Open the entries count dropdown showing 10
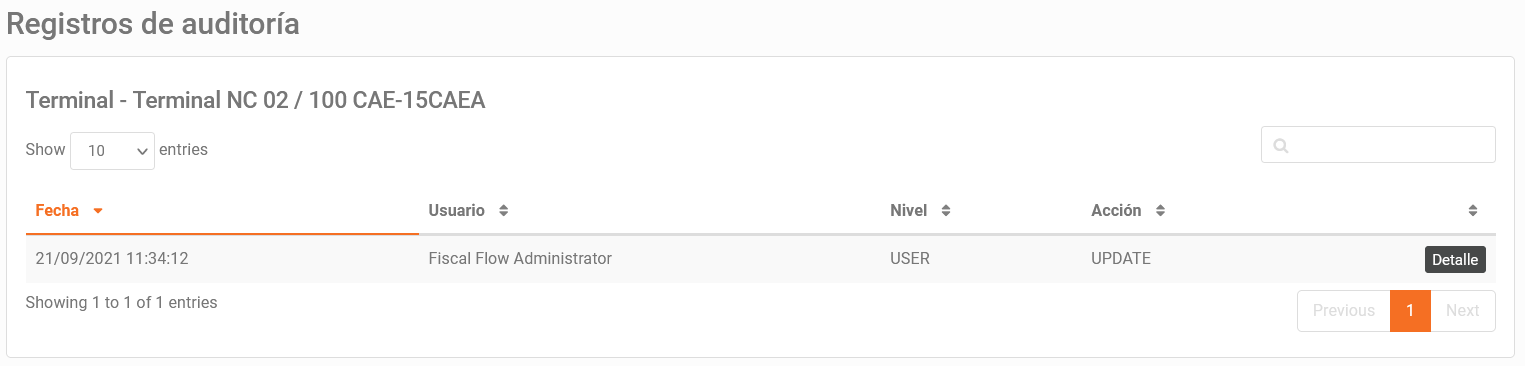 tap(112, 151)
